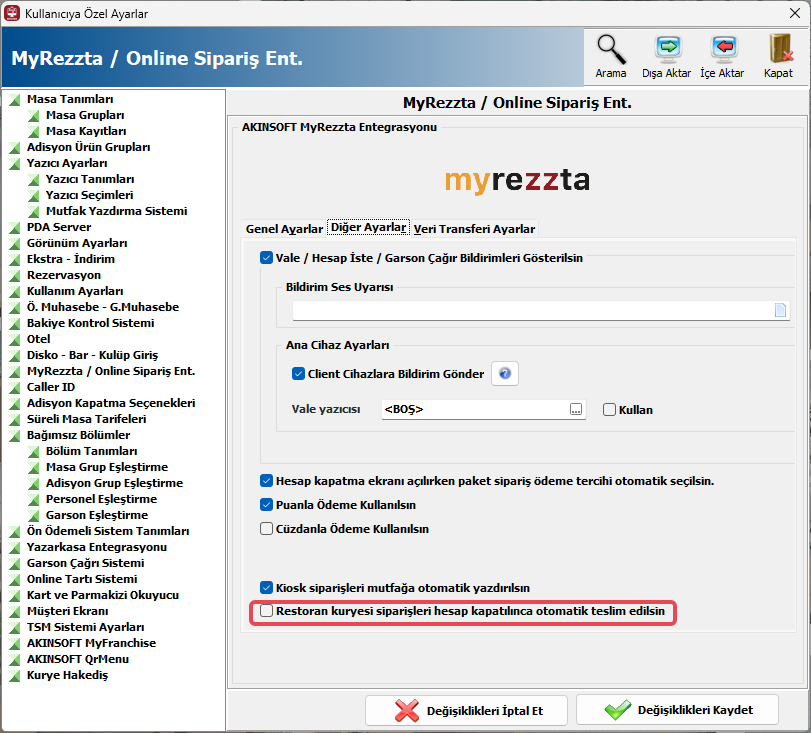
Task: Click the green icon beside Rezervasyon
Action: (x=14, y=276)
